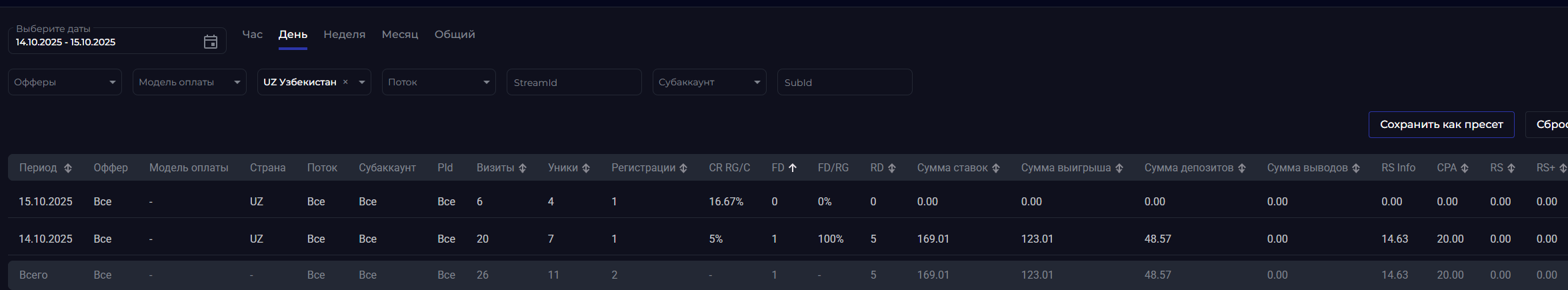Viewport: 1568px width, 290px height.
Task: Sort by Регистрации column sort icon
Action: tap(683, 168)
